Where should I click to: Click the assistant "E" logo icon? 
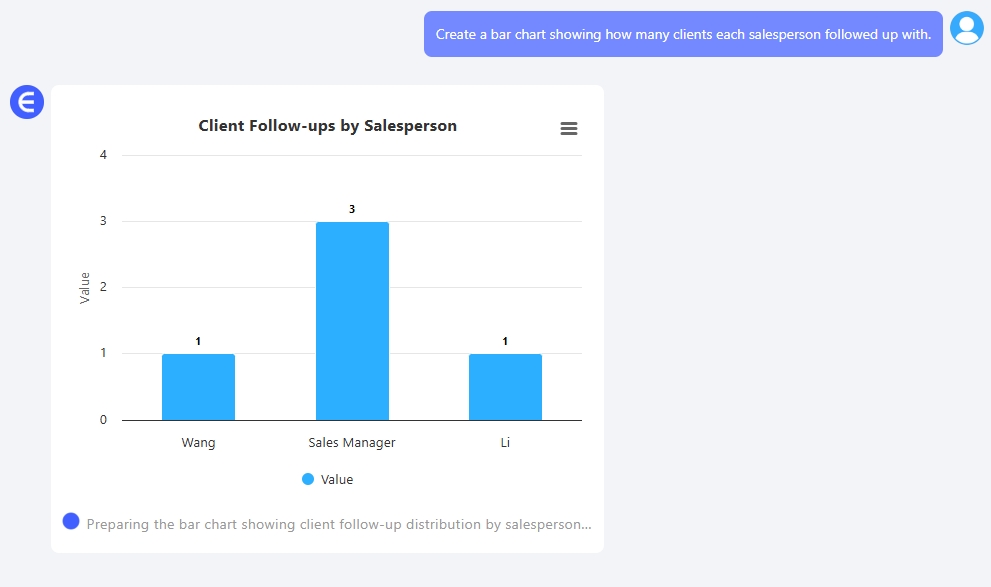tap(27, 102)
